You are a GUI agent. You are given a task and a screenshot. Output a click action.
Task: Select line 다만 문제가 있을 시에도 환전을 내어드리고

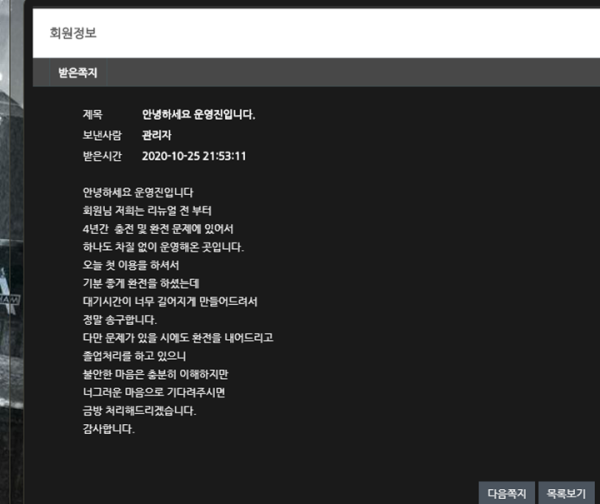[x=178, y=338]
